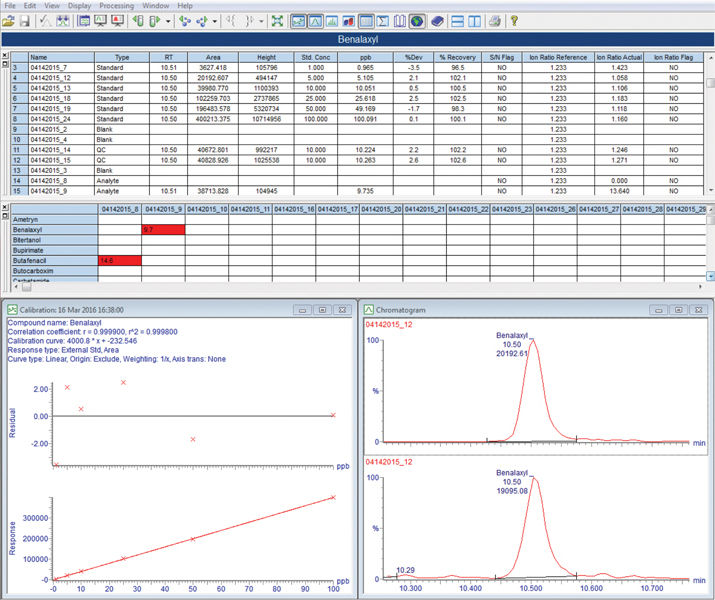Click the horizontal tile layout icon
The height and width of the screenshot is (600, 715).
tap(456, 20)
